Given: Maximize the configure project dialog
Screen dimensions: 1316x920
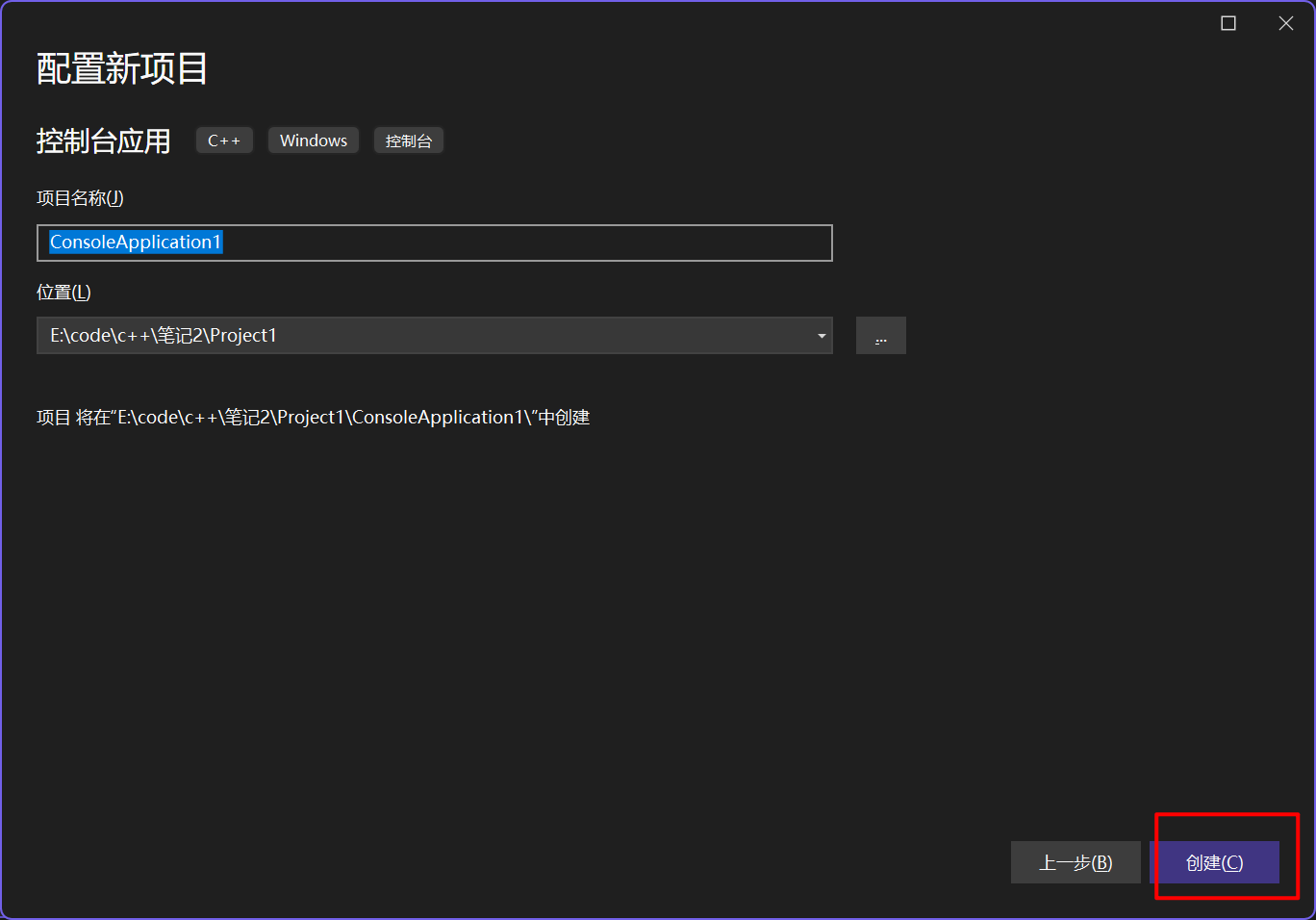Looking at the screenshot, I should pos(1228,23).
